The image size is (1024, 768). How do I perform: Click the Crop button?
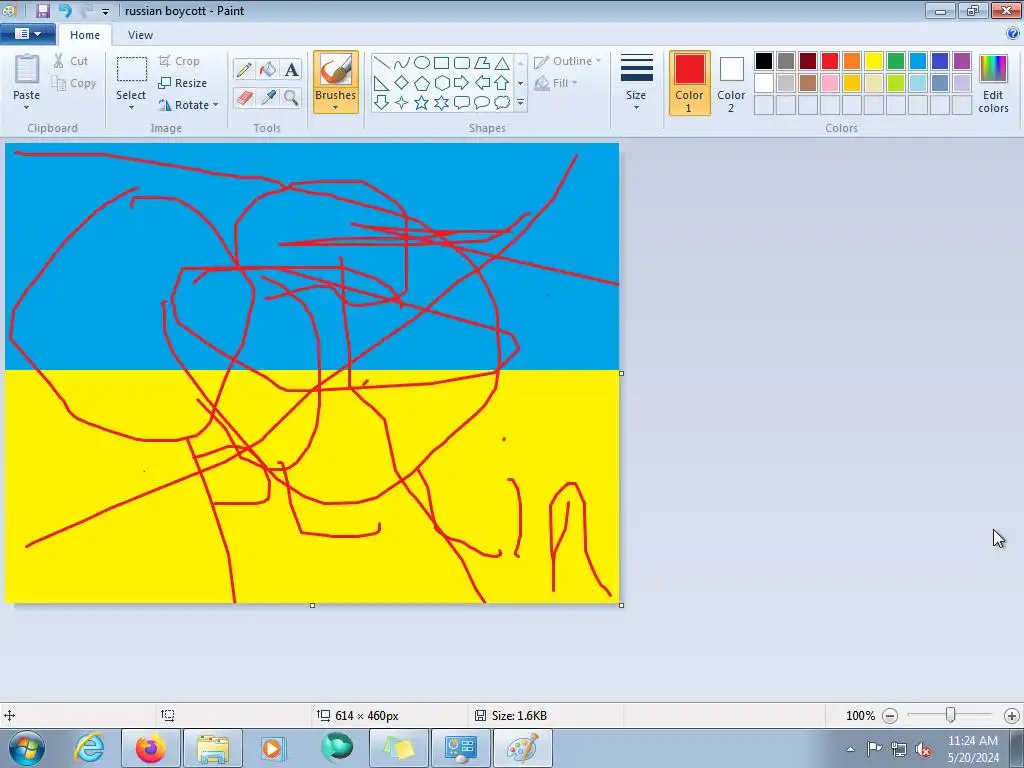pos(179,61)
